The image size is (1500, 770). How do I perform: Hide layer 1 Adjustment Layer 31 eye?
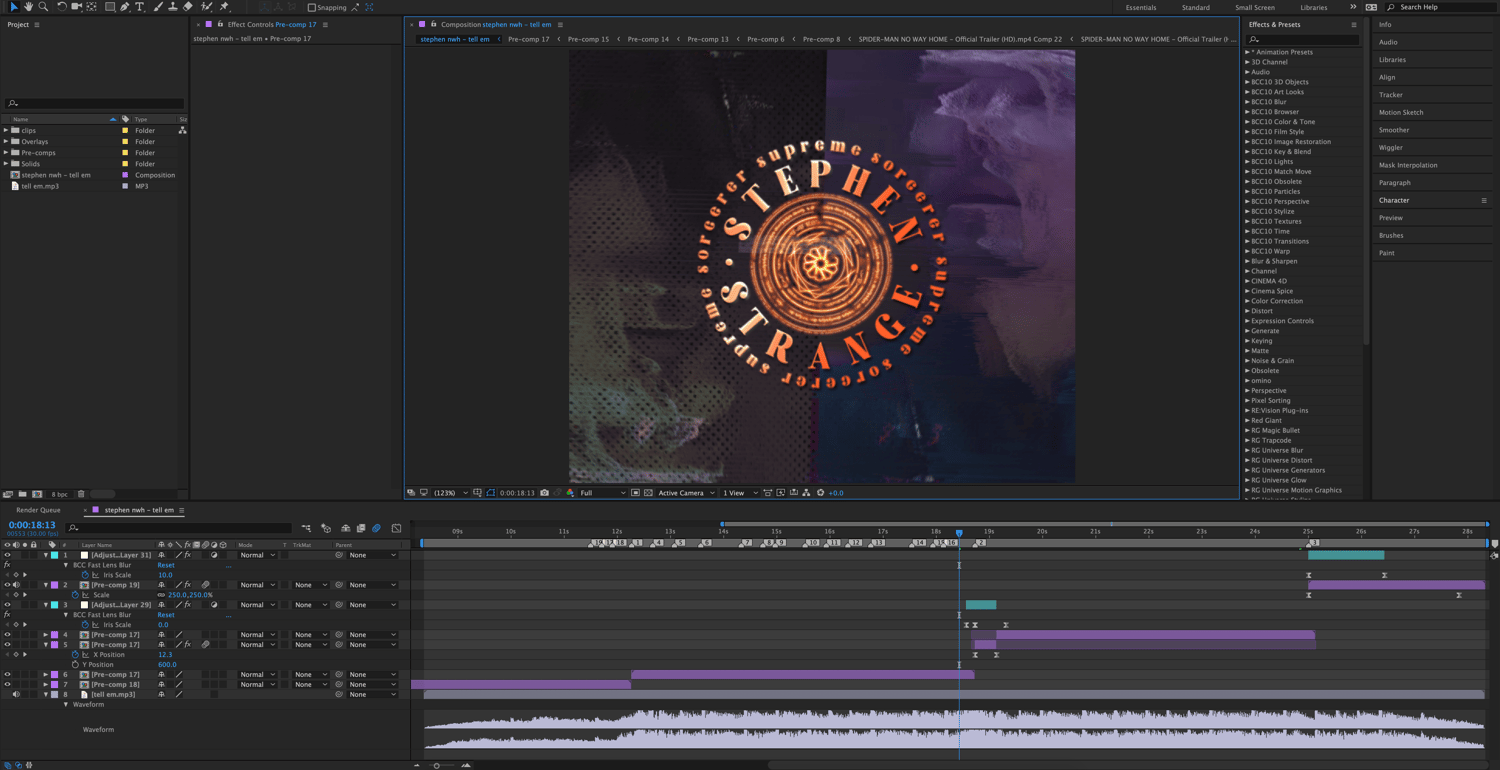7,555
